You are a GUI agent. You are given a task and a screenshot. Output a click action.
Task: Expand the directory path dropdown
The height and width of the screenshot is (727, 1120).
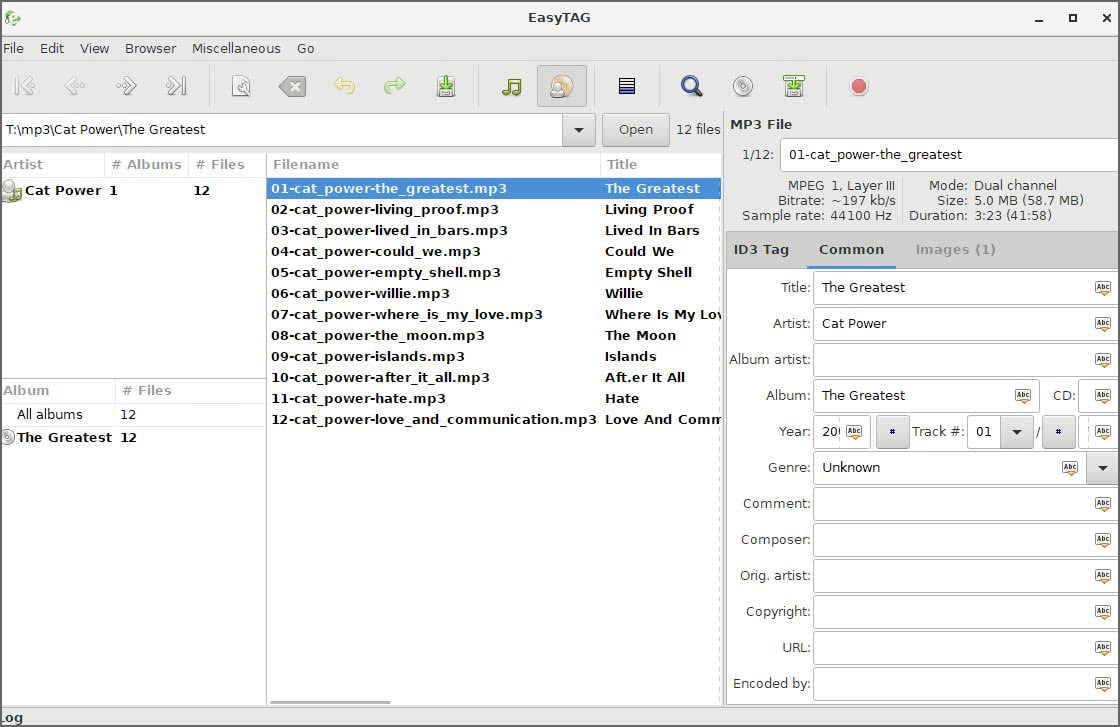click(578, 130)
